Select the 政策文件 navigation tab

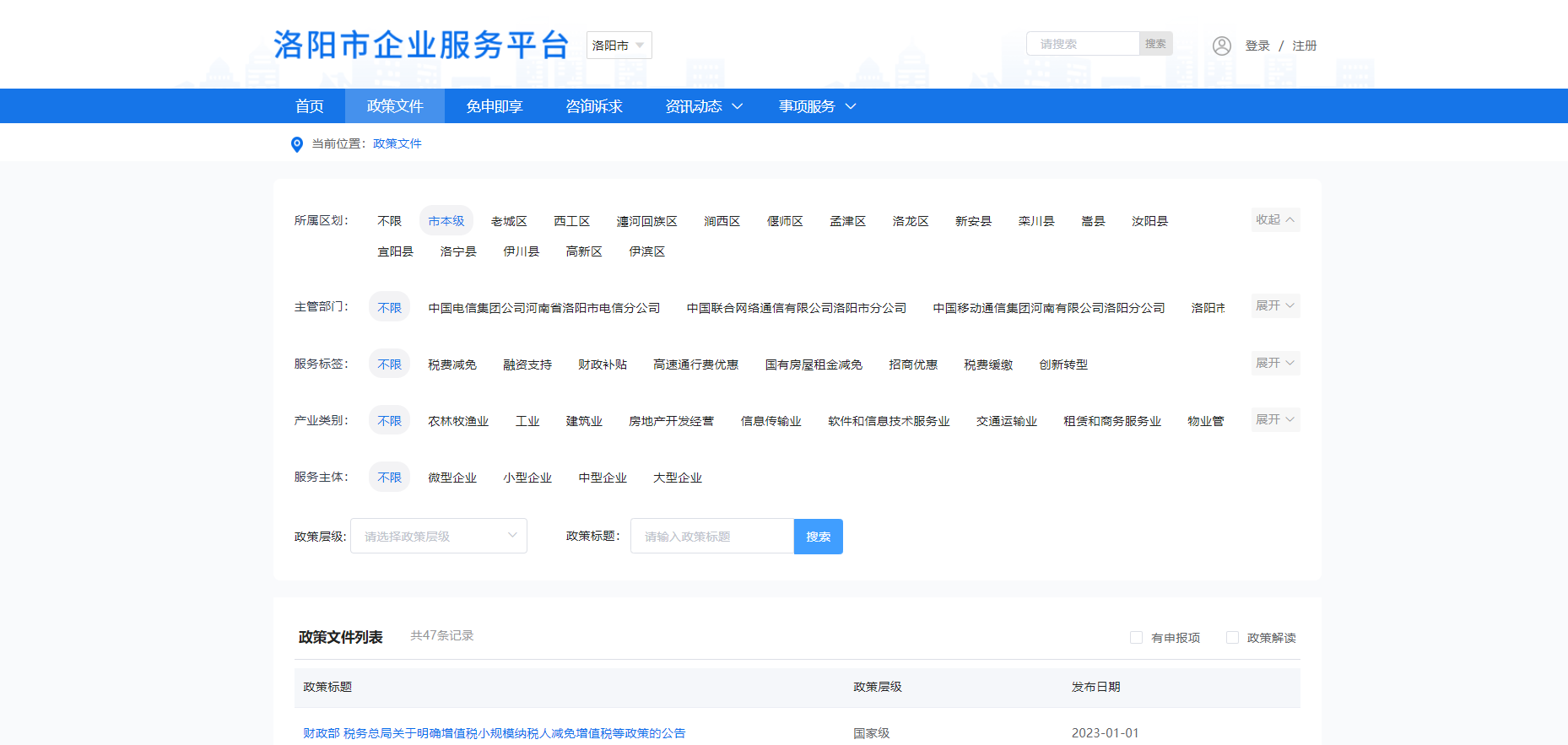tap(395, 106)
